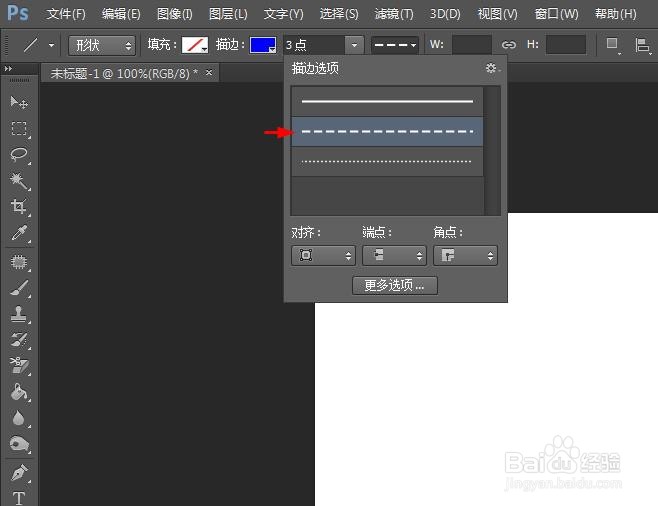Select the History Brush tool
Screen dimensions: 658x506
(x=18, y=340)
